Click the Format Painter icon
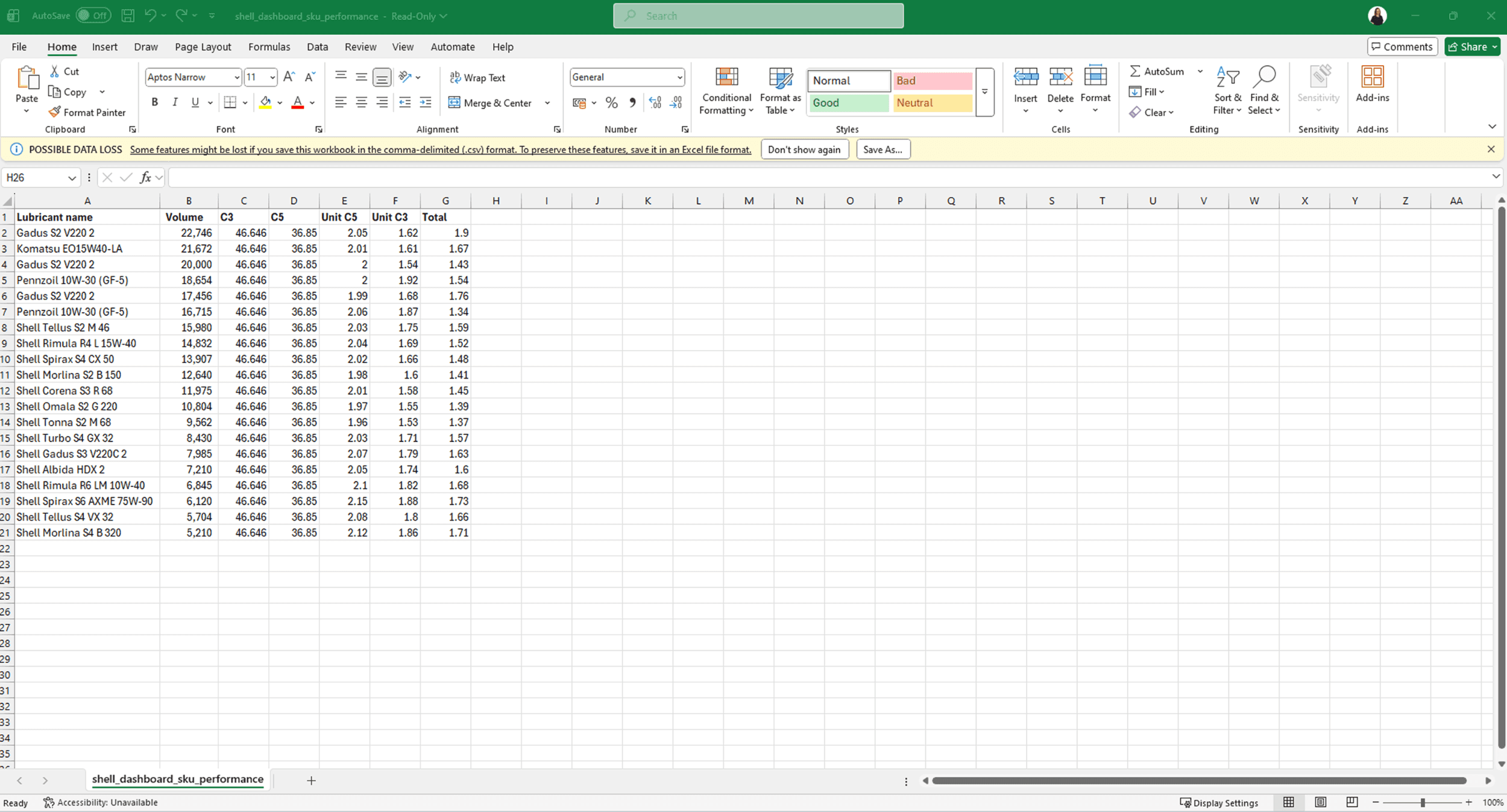Screen dimensions: 1507x812 tap(55, 112)
